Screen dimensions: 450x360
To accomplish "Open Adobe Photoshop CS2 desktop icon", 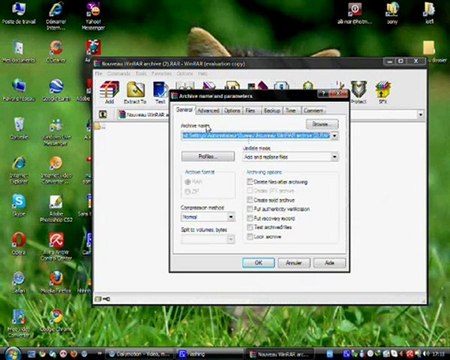I will coord(56,209).
